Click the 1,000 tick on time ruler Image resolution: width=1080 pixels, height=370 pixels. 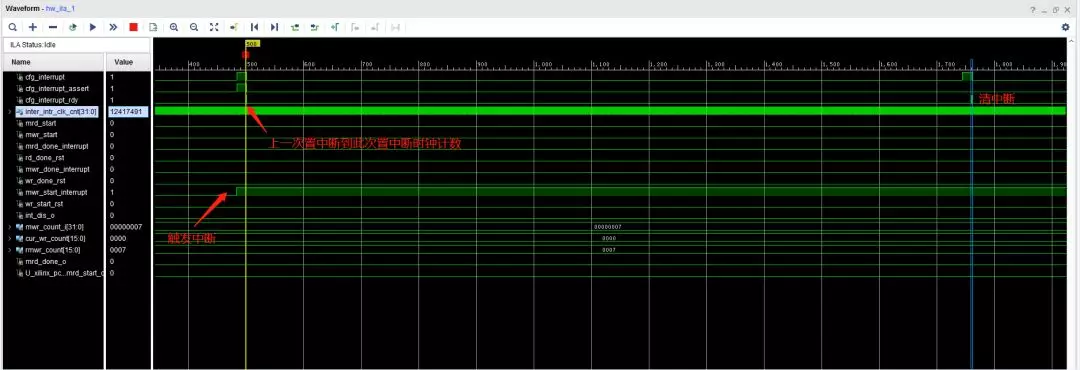[543, 64]
